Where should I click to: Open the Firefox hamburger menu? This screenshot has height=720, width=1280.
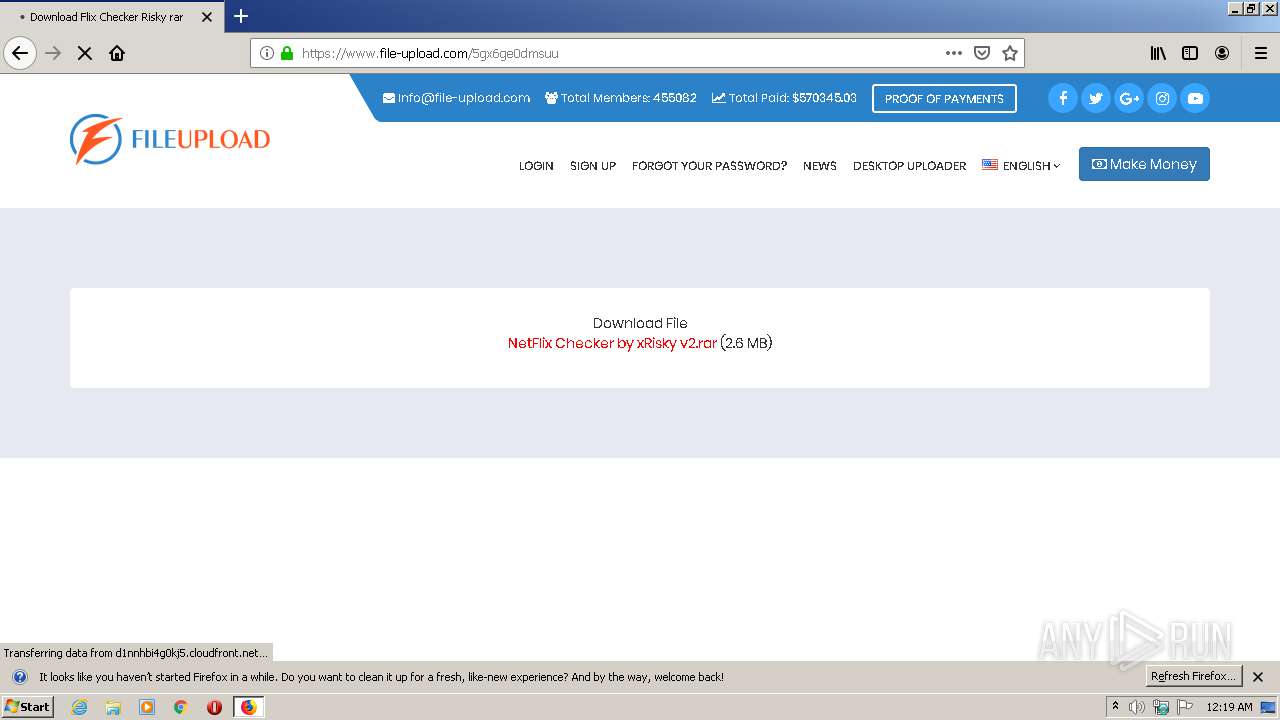1261,53
